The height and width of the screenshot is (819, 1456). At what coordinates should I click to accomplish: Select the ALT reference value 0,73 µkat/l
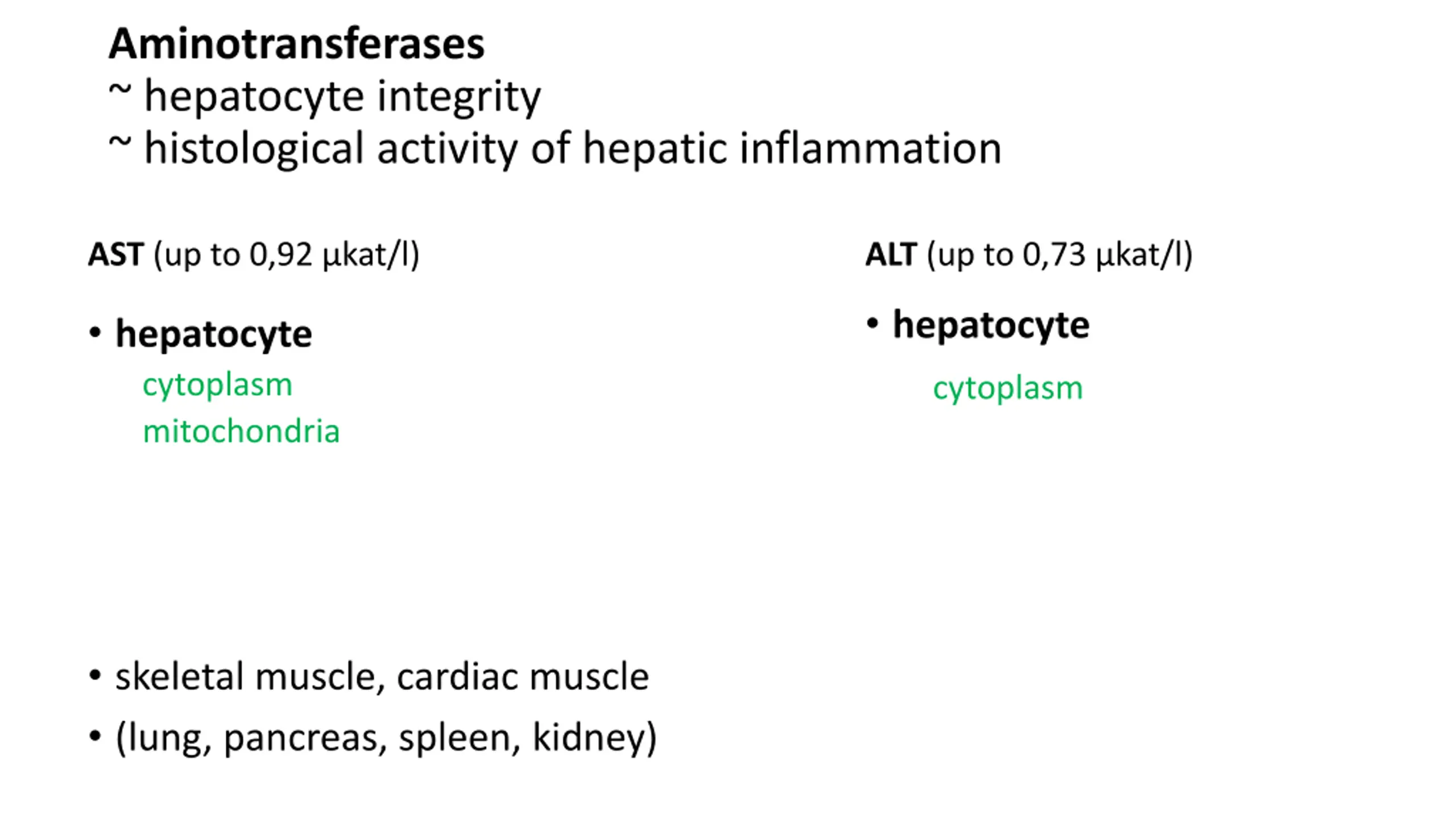pos(1107,255)
